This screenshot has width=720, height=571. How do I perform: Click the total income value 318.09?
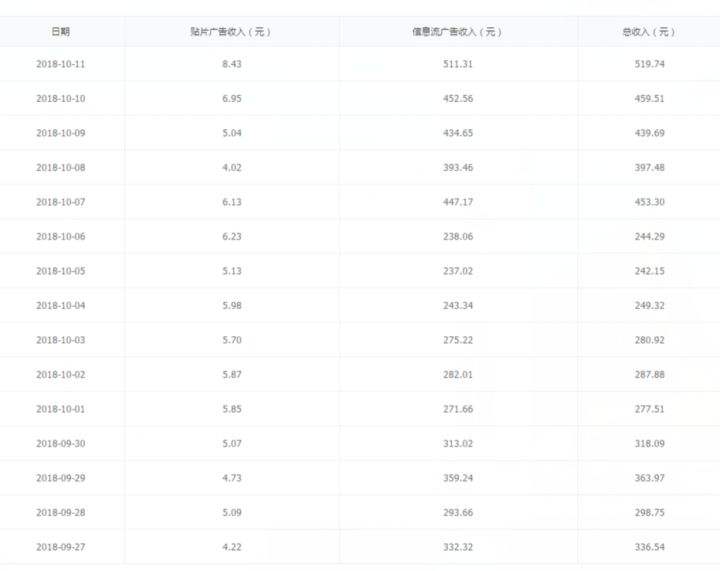pyautogui.click(x=649, y=443)
